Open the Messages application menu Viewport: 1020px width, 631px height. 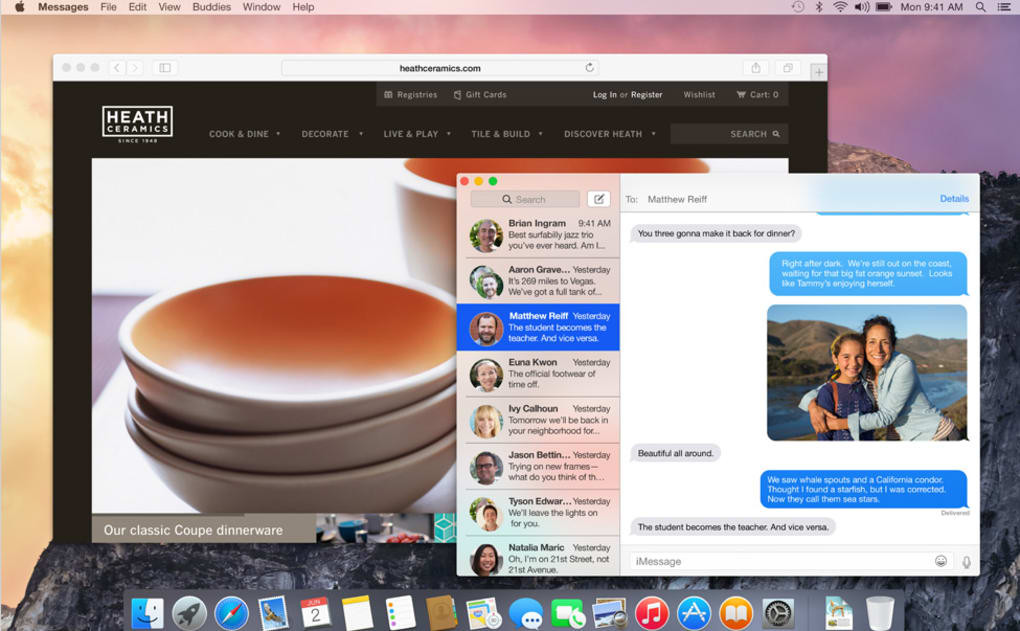63,7
